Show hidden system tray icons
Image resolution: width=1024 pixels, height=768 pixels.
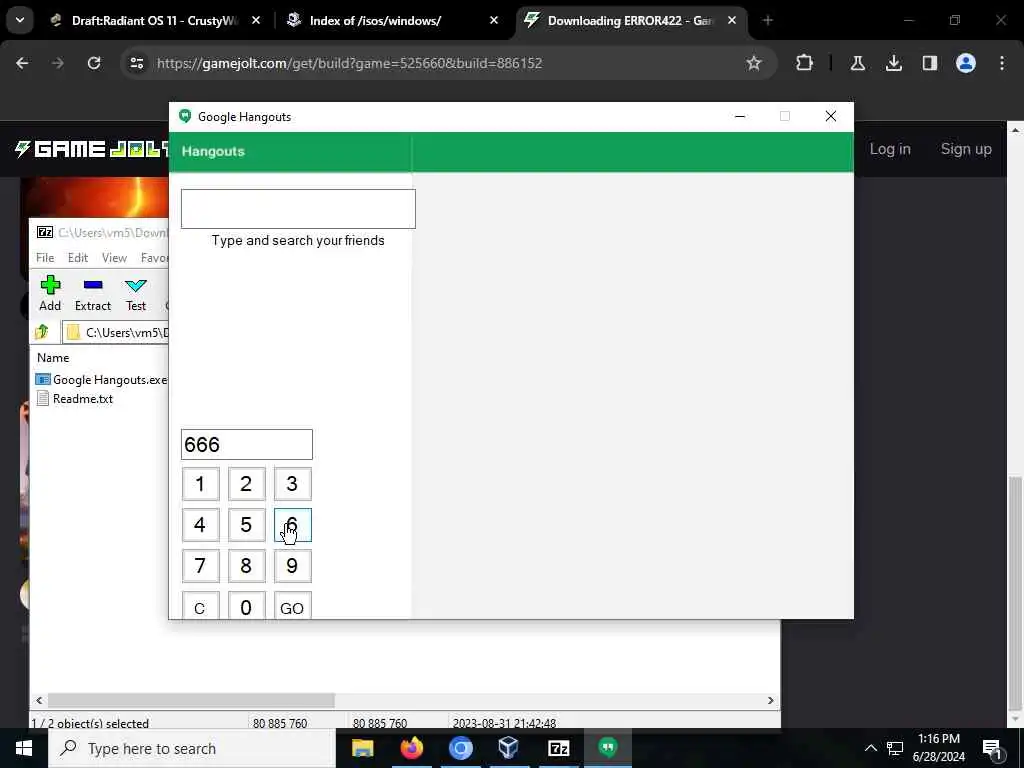[871, 748]
